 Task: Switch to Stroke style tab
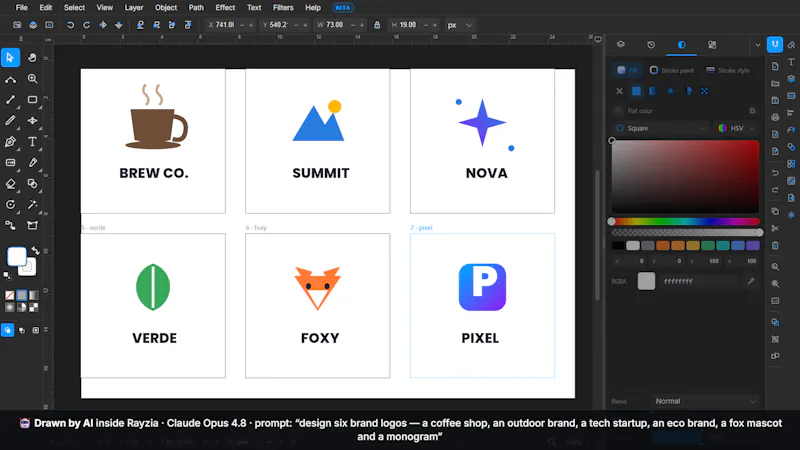tap(728, 70)
